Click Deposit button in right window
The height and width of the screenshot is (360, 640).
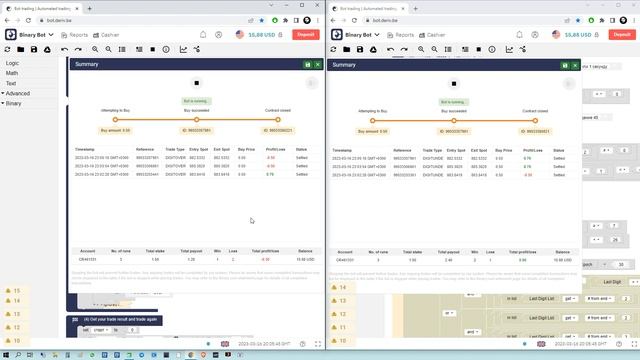coord(622,35)
